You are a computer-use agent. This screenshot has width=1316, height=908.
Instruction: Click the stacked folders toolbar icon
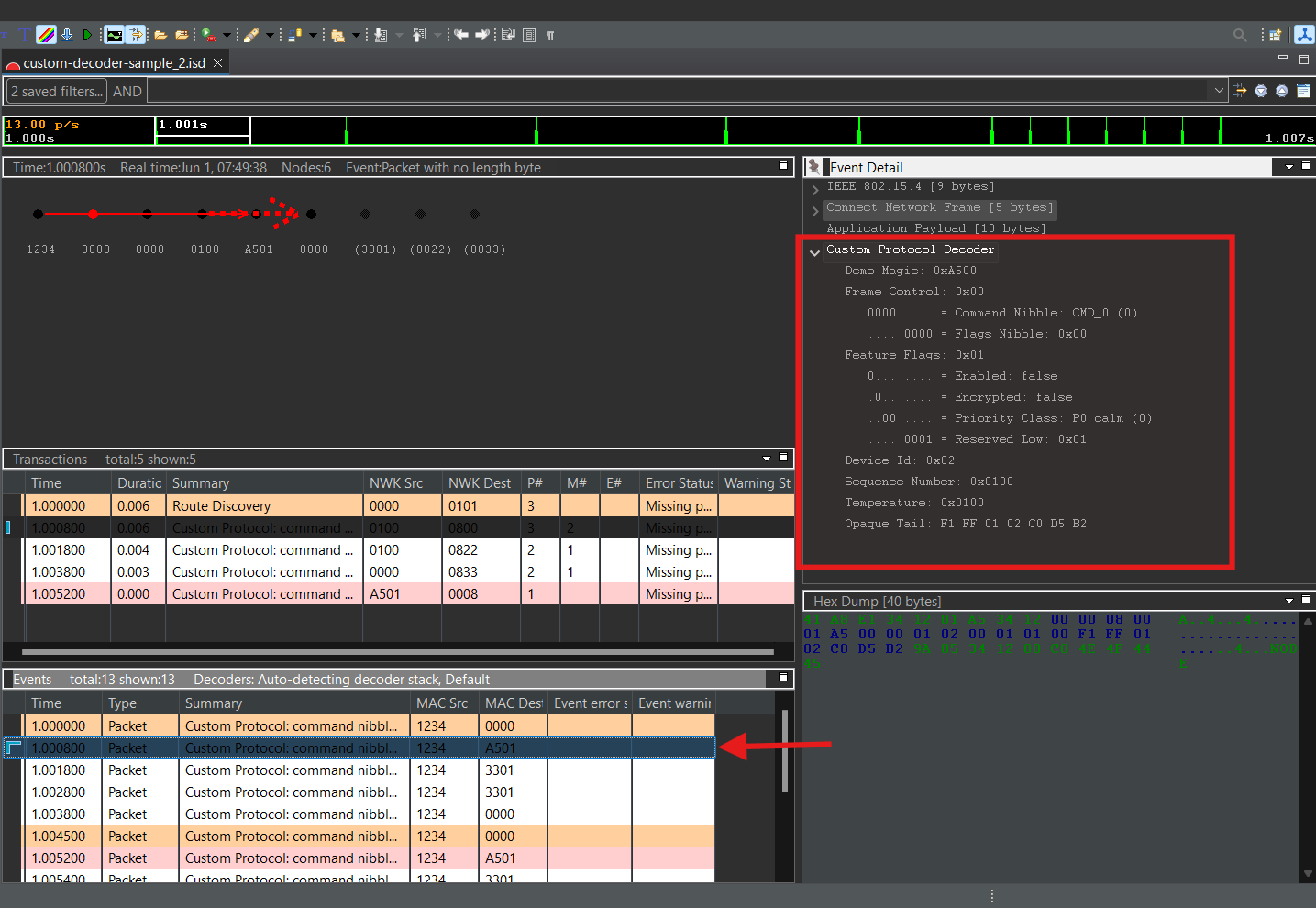click(x=337, y=35)
